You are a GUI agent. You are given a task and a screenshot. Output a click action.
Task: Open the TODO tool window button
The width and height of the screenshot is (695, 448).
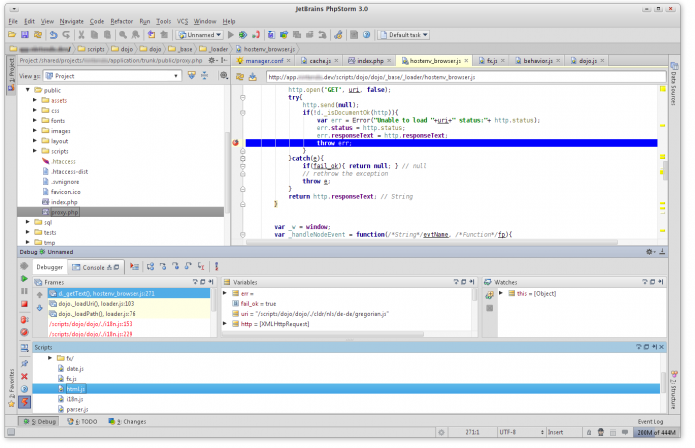pyautogui.click(x=82, y=421)
